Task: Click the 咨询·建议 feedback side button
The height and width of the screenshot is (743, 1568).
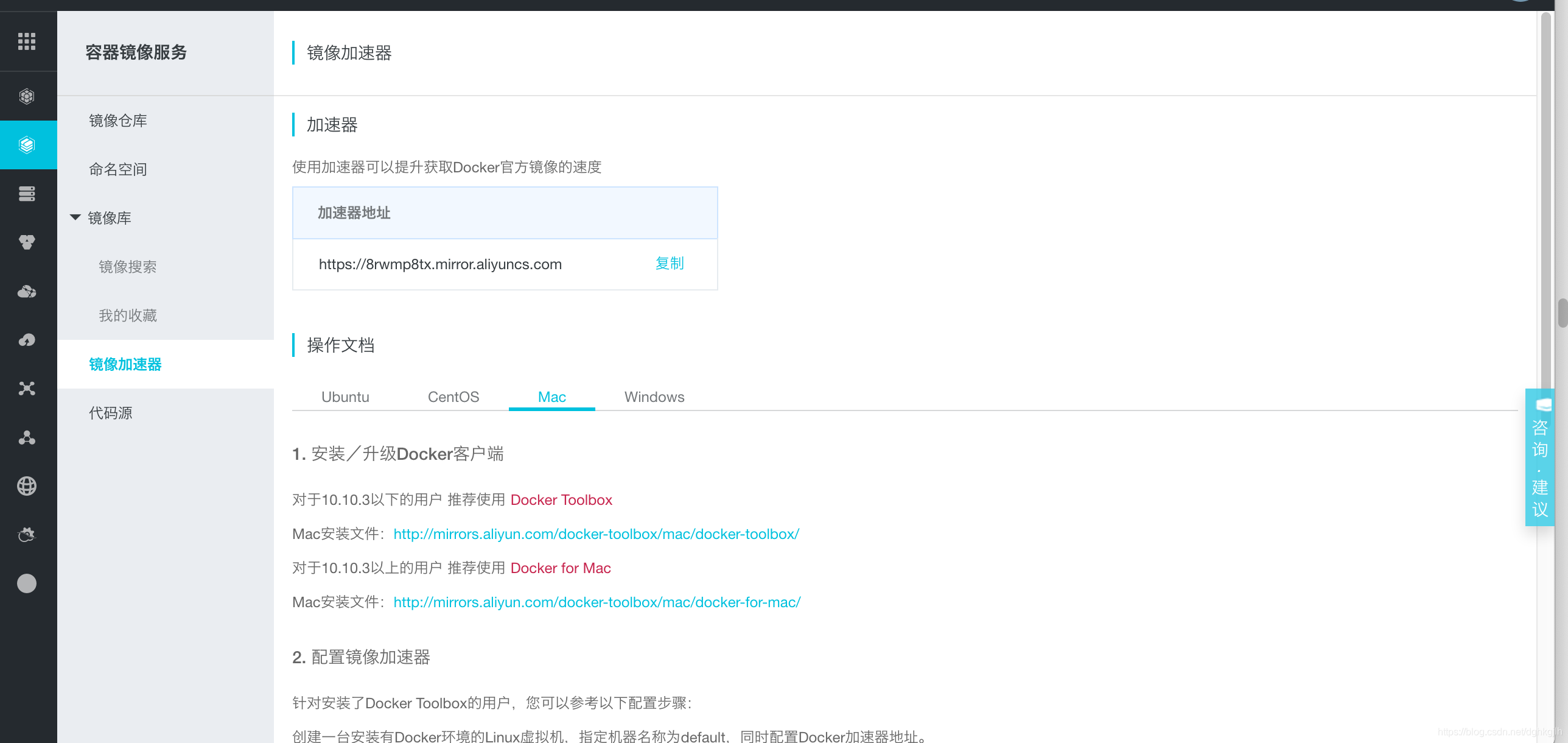Action: (x=1540, y=457)
